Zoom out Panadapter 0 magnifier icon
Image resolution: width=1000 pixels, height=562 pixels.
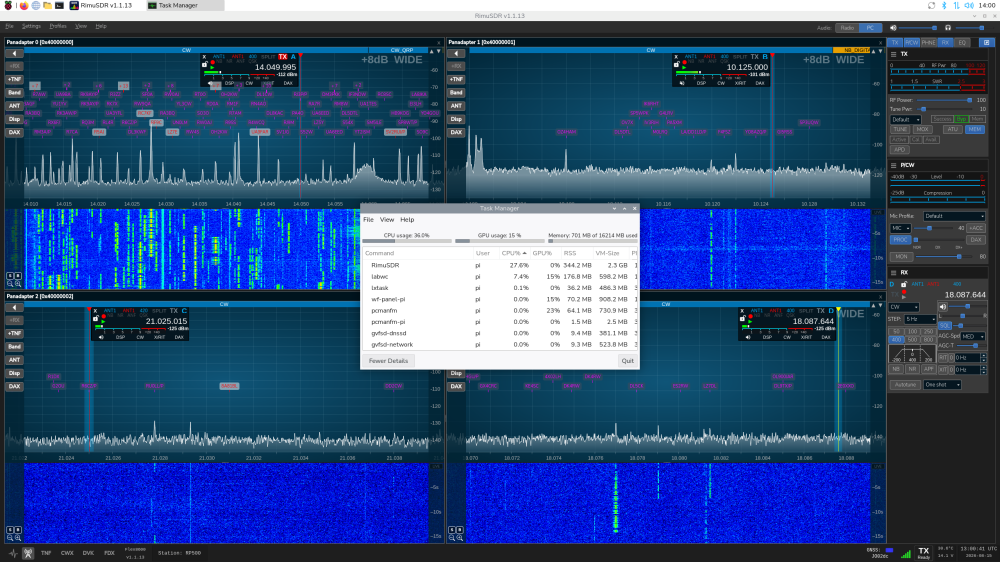(x=10, y=284)
